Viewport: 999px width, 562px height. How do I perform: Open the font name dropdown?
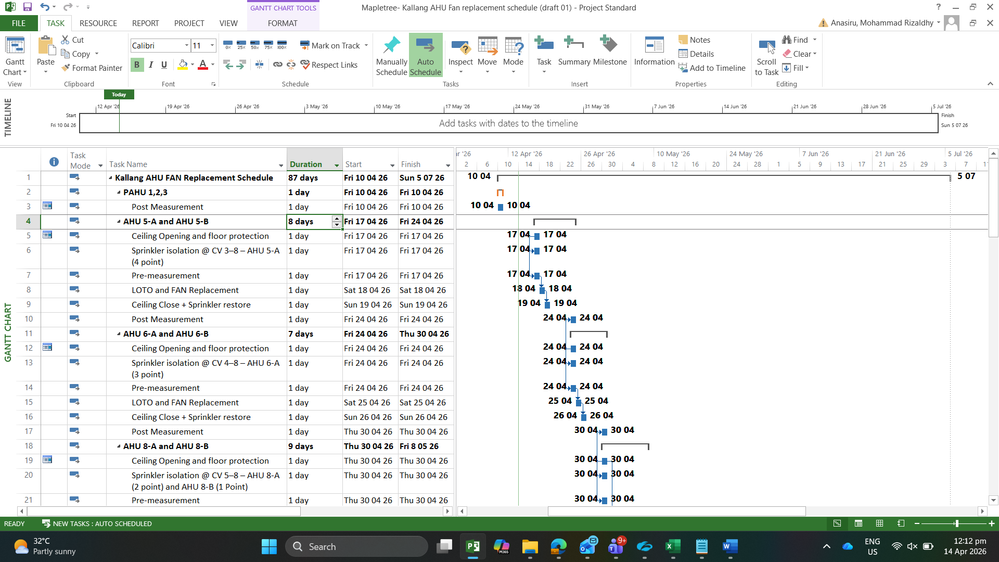(186, 45)
